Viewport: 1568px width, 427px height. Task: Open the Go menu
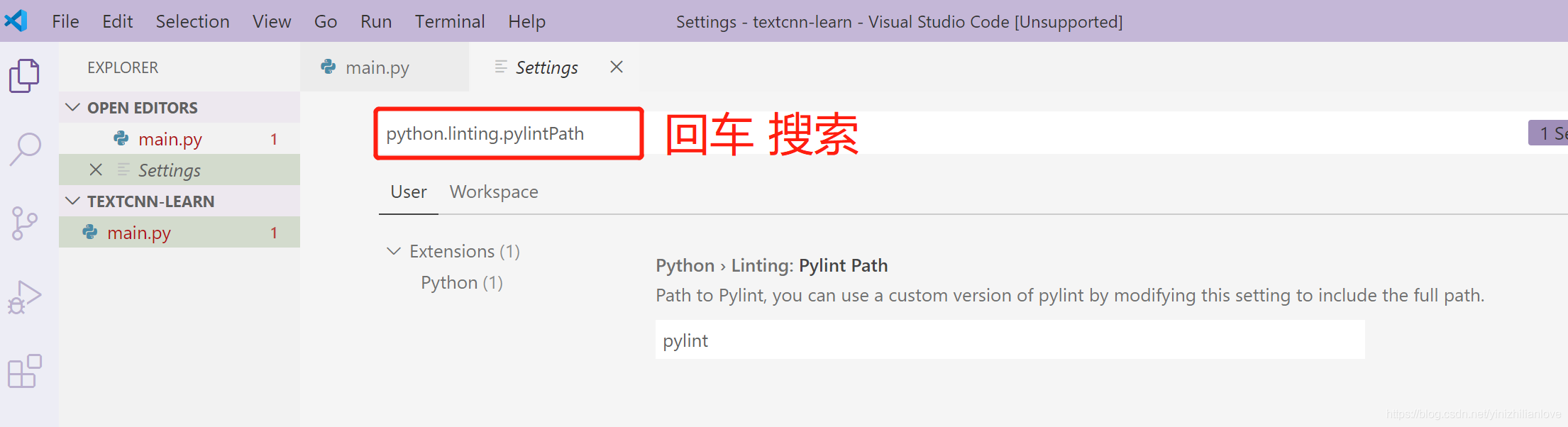326,21
